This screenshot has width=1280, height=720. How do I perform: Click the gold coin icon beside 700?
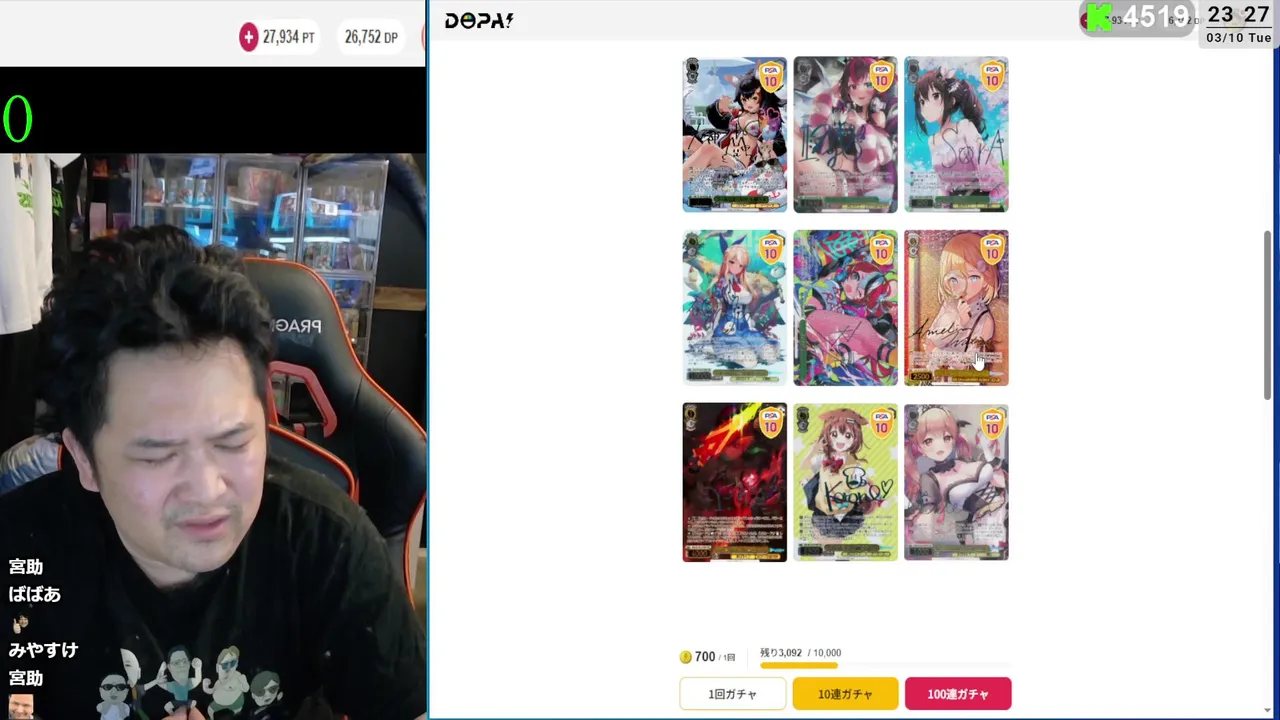pos(685,657)
